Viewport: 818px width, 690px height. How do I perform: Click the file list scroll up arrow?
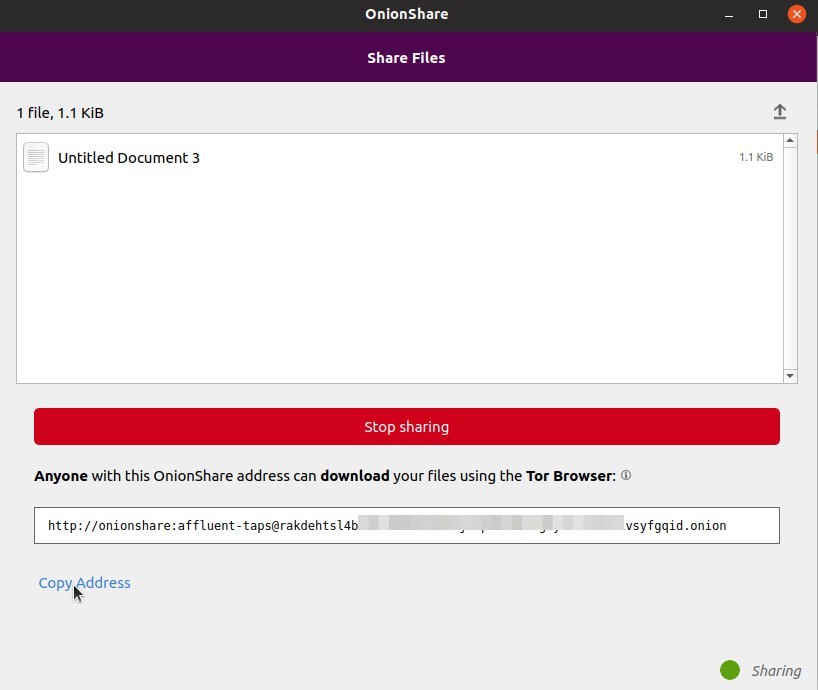click(x=790, y=140)
